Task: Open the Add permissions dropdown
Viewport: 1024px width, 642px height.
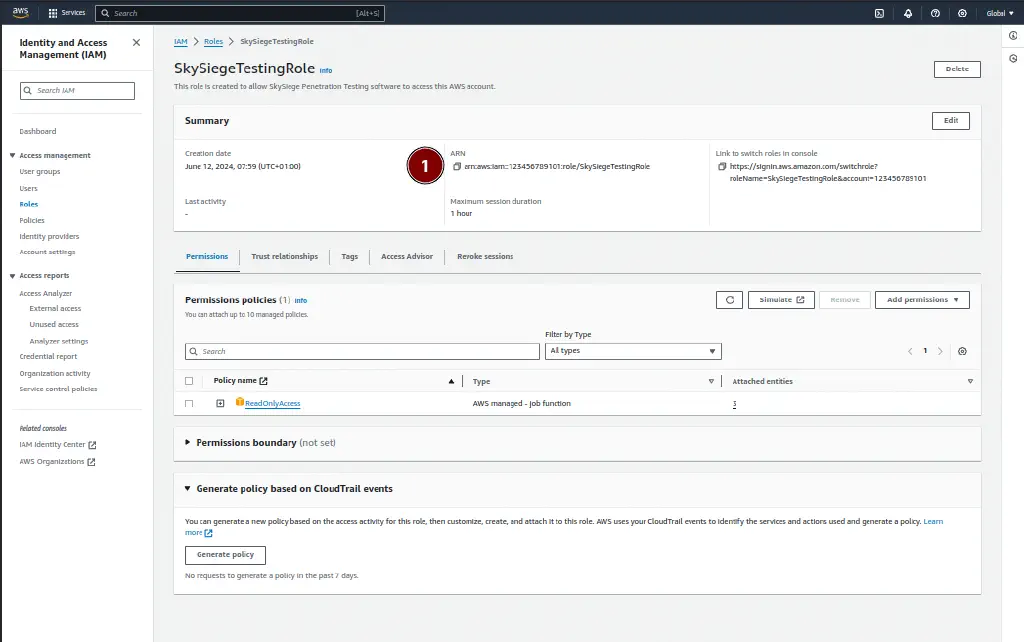Action: [922, 300]
